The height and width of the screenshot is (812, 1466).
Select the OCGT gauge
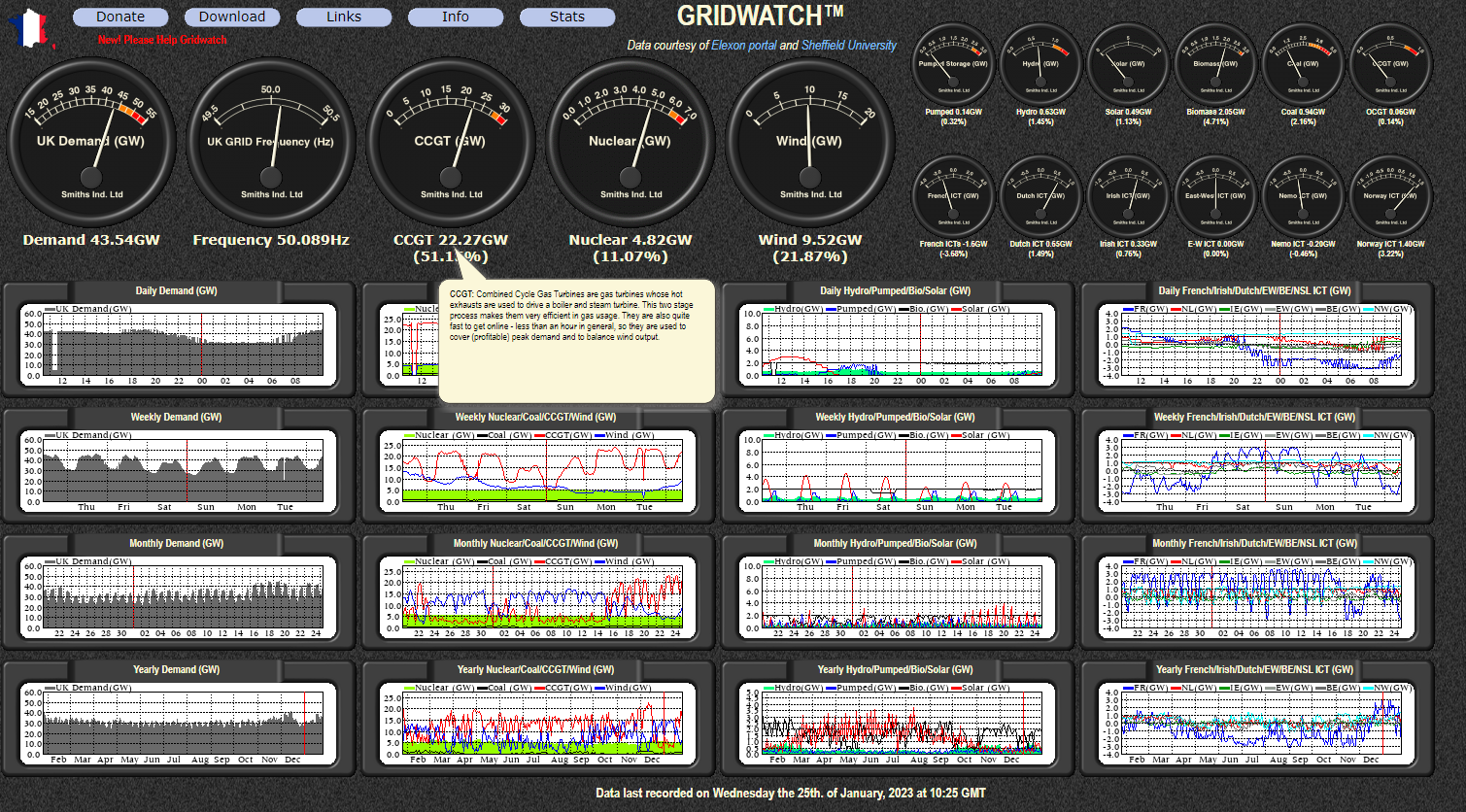point(1391,63)
